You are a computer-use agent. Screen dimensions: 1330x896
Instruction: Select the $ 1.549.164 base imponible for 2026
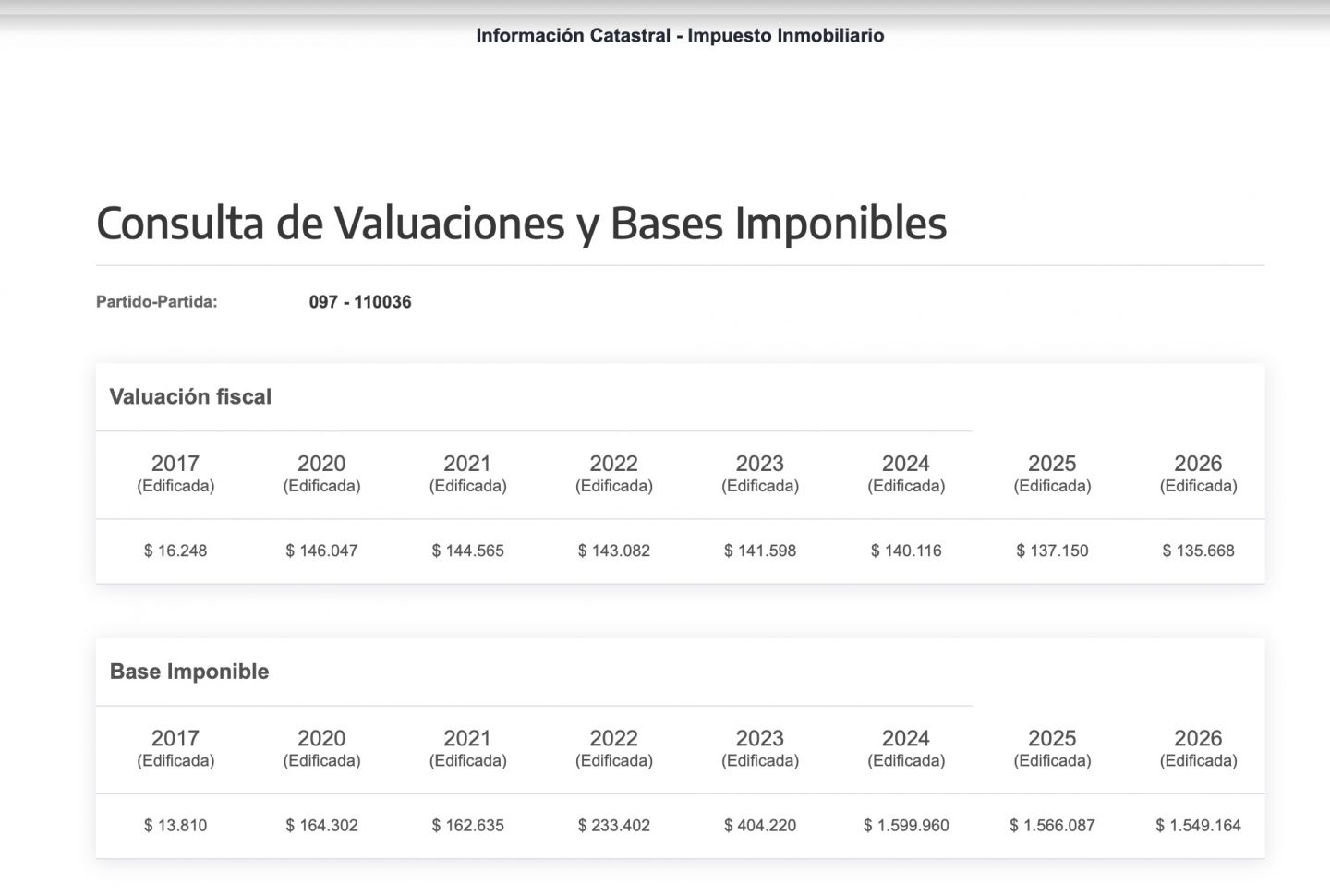1198,826
